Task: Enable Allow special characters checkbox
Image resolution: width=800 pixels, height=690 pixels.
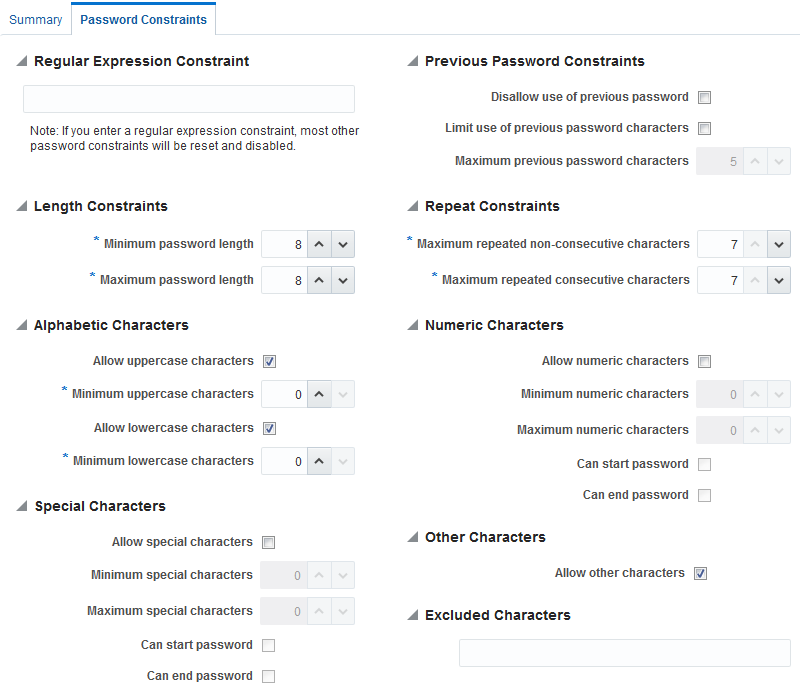Action: [268, 542]
